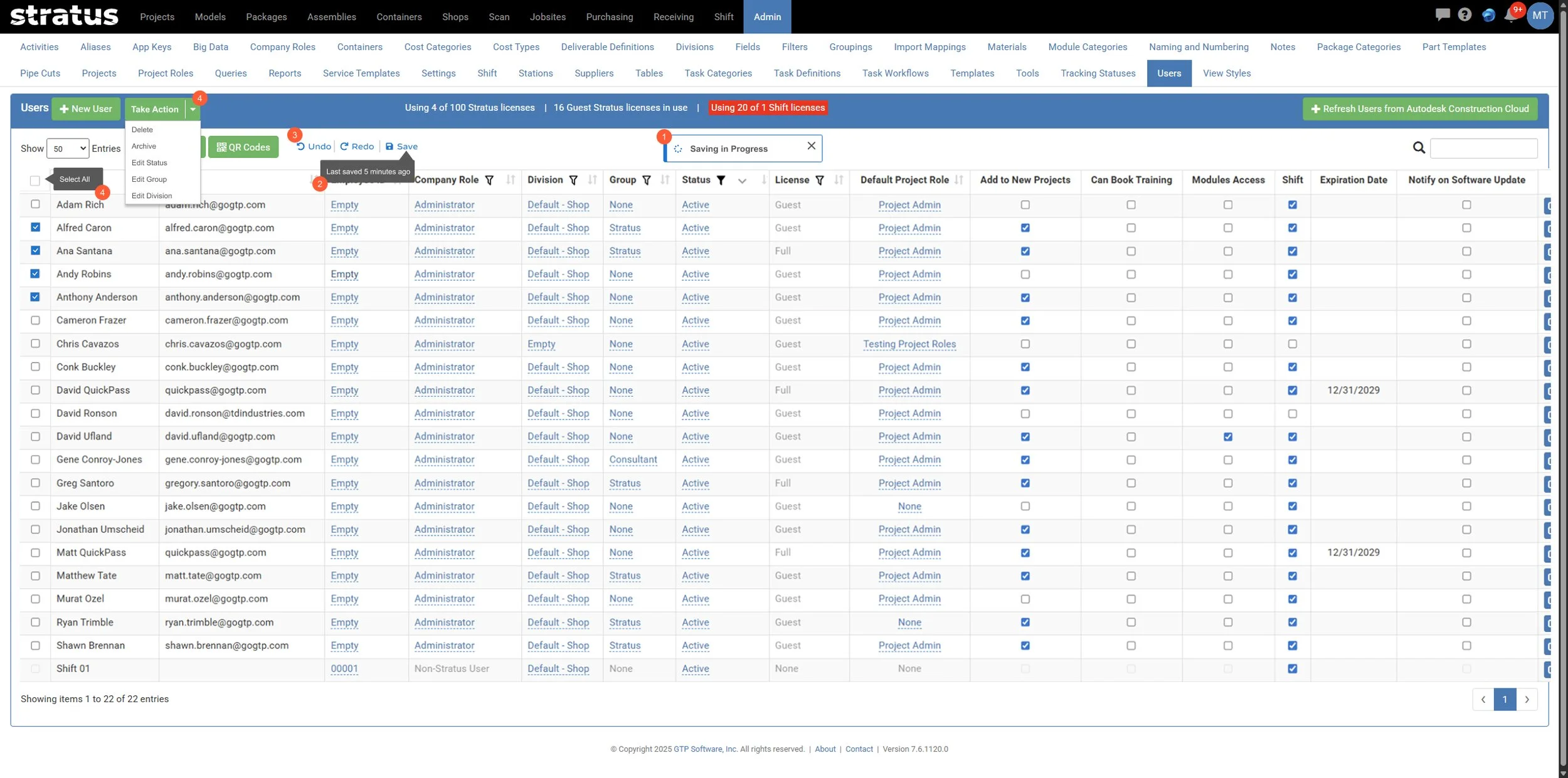
Task: Dismiss the Saving in Progress notification
Action: [811, 146]
